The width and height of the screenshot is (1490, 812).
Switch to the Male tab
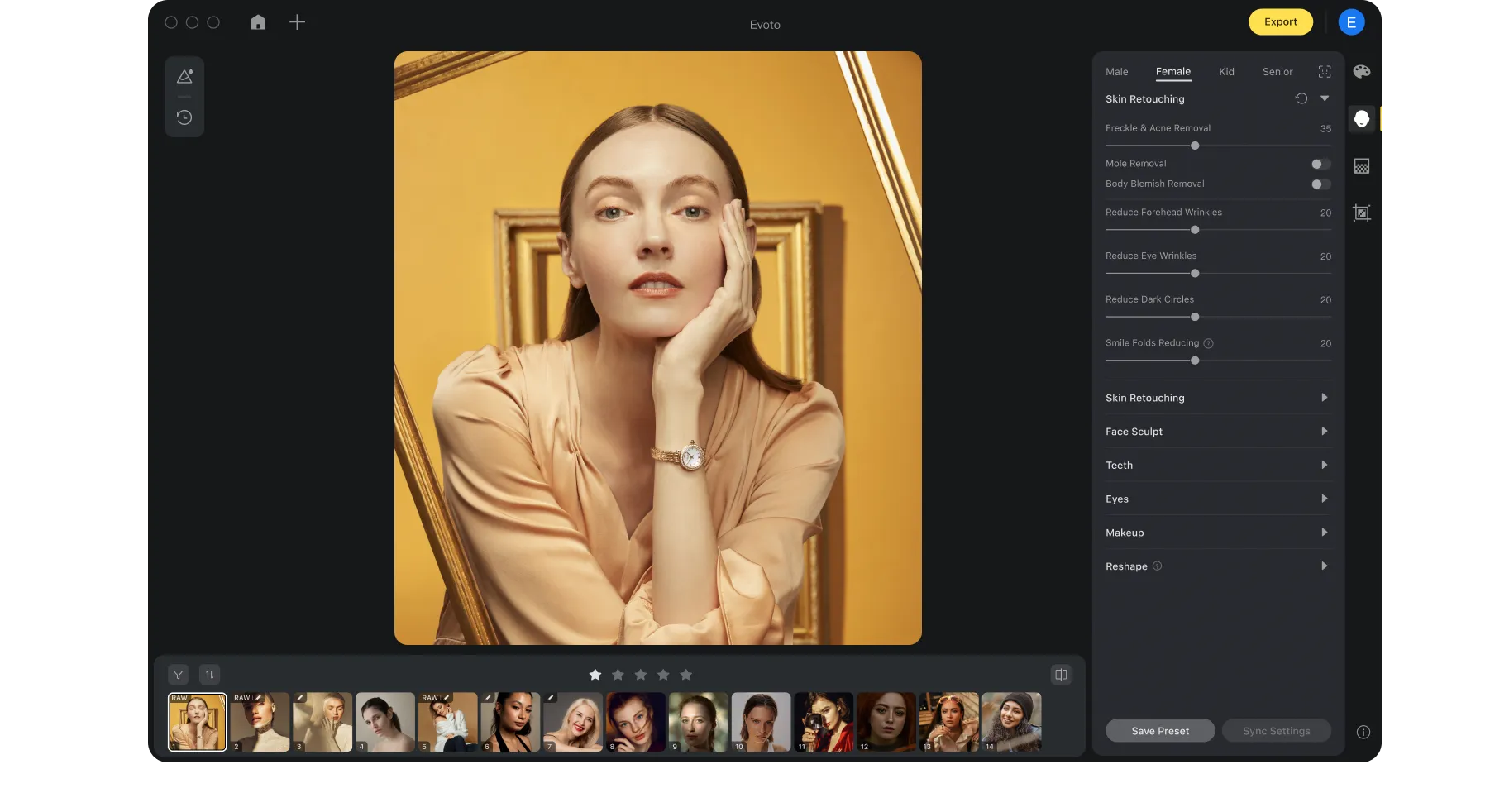(1116, 72)
